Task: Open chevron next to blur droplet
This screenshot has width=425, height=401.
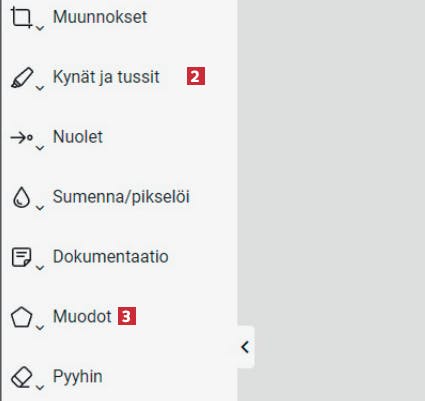Action: click(40, 208)
